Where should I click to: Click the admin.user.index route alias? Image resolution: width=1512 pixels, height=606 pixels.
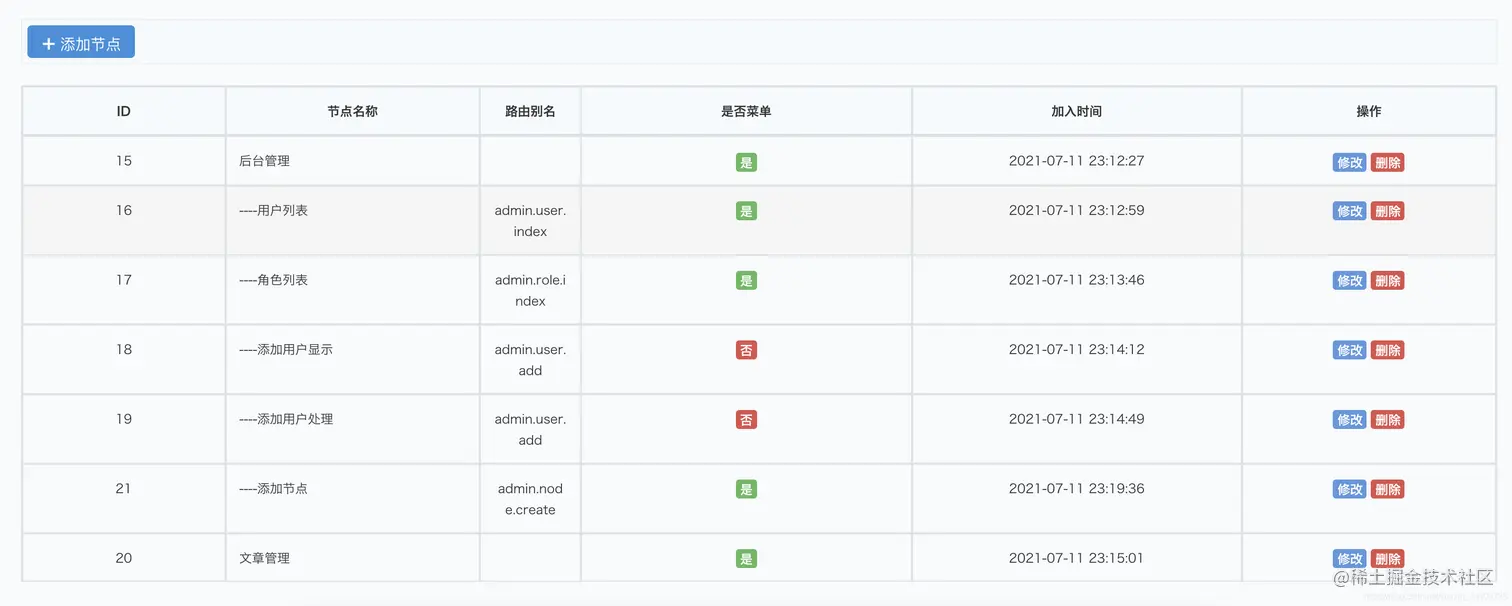530,221
